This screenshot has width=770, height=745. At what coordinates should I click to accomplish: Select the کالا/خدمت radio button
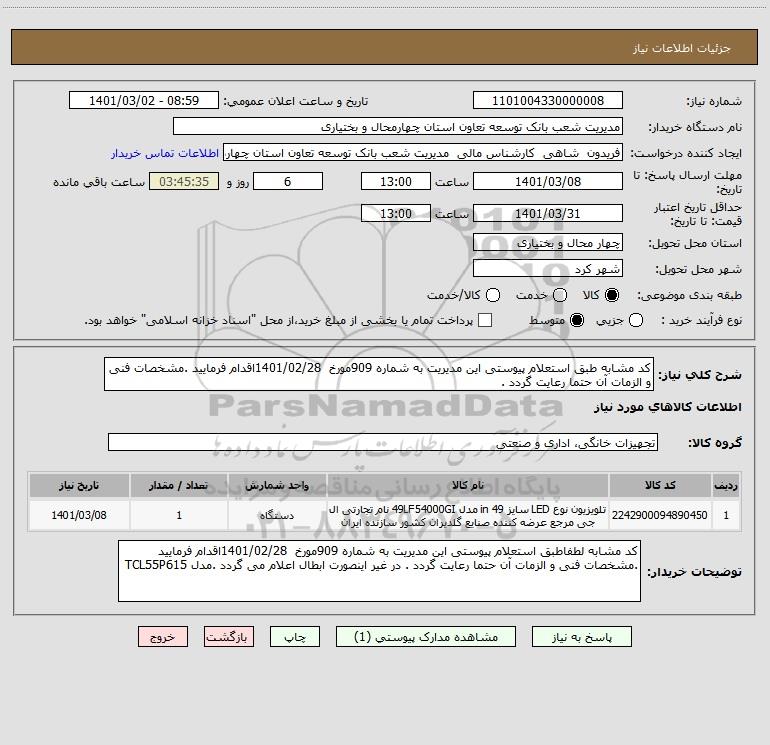493,295
